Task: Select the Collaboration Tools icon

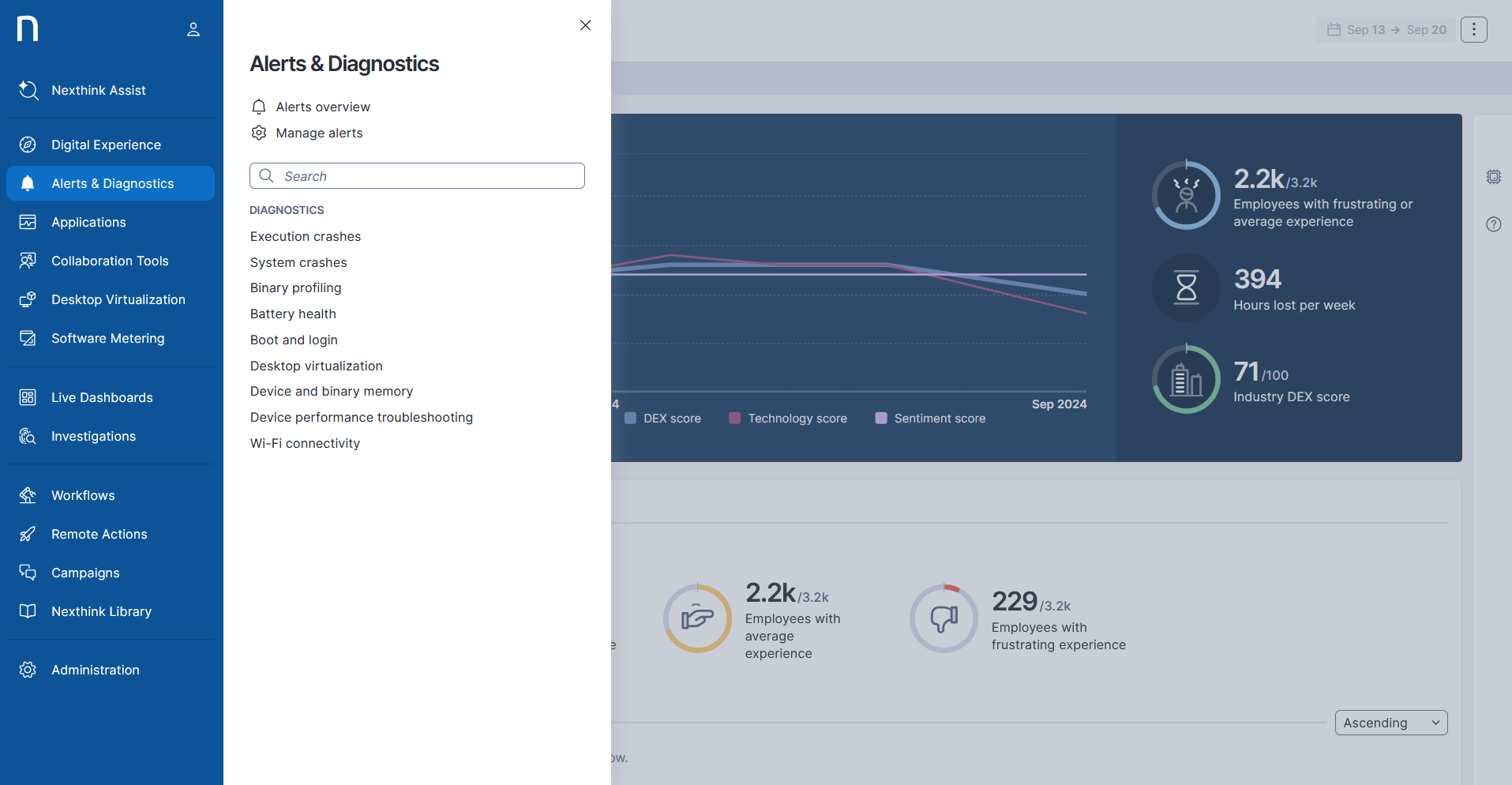Action: [28, 261]
